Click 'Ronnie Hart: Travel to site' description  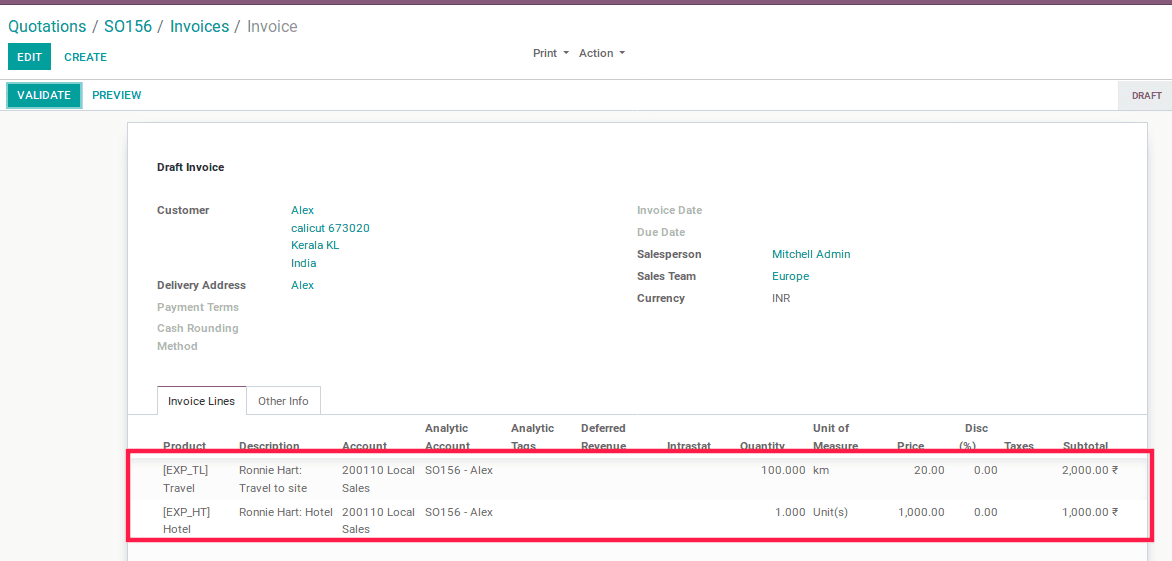pyautogui.click(x=273, y=479)
